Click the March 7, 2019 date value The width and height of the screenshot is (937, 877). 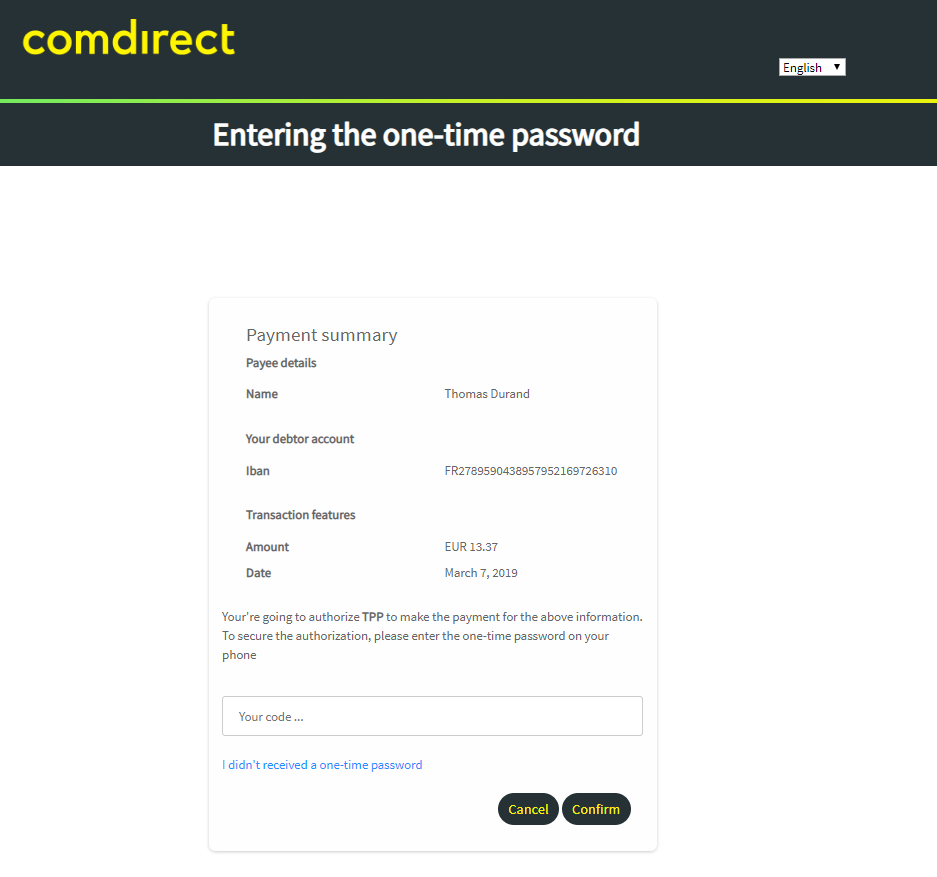(481, 573)
